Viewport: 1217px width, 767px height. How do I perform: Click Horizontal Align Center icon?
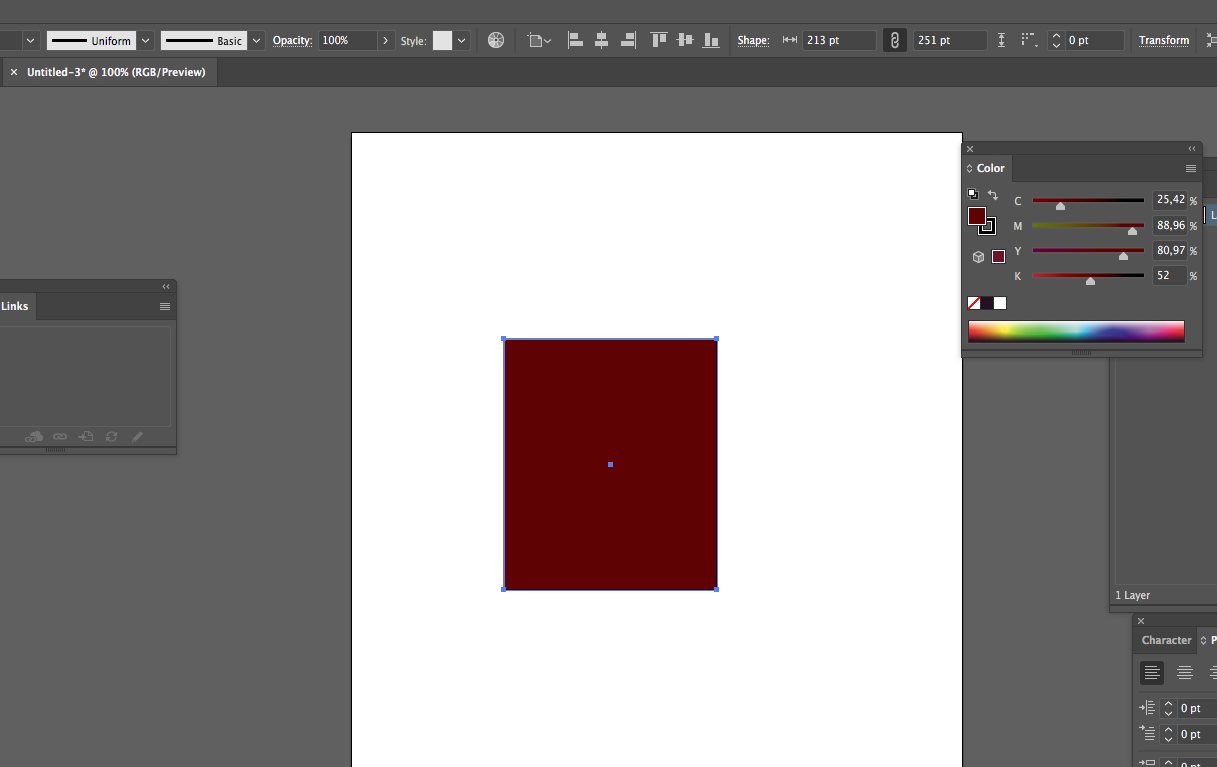[601, 40]
